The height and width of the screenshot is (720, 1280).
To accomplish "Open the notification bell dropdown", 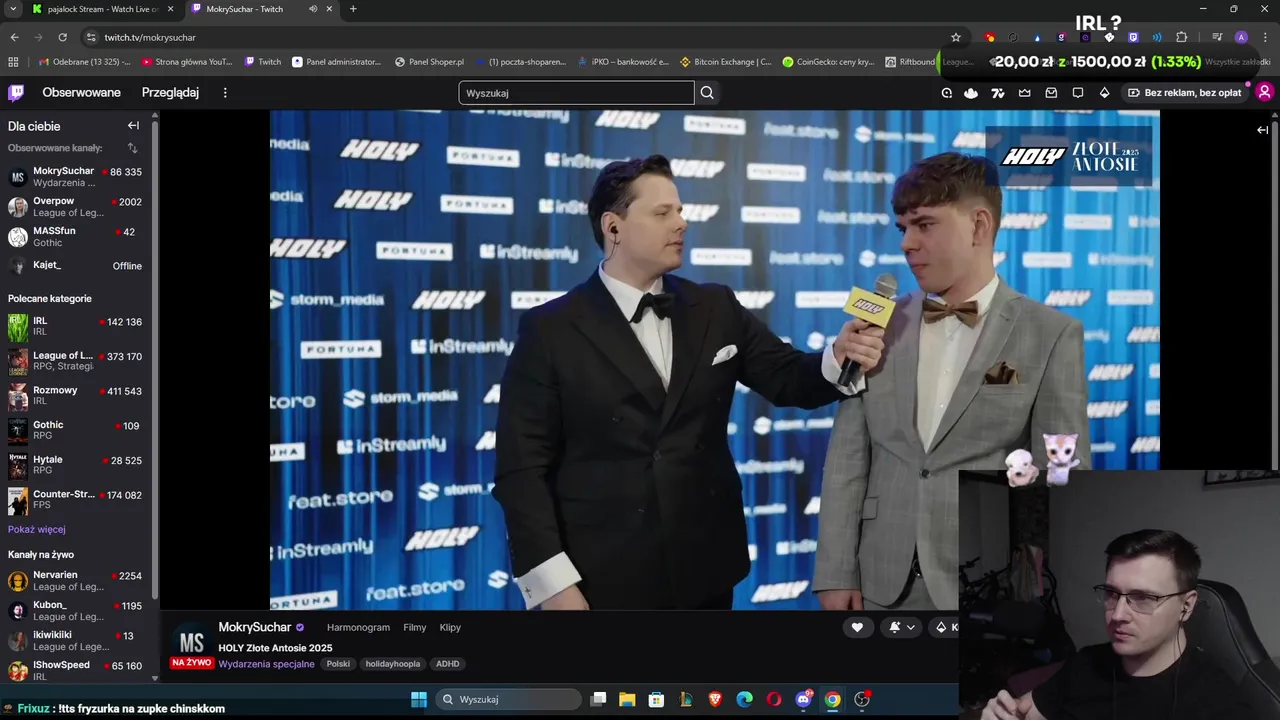I will point(901,627).
